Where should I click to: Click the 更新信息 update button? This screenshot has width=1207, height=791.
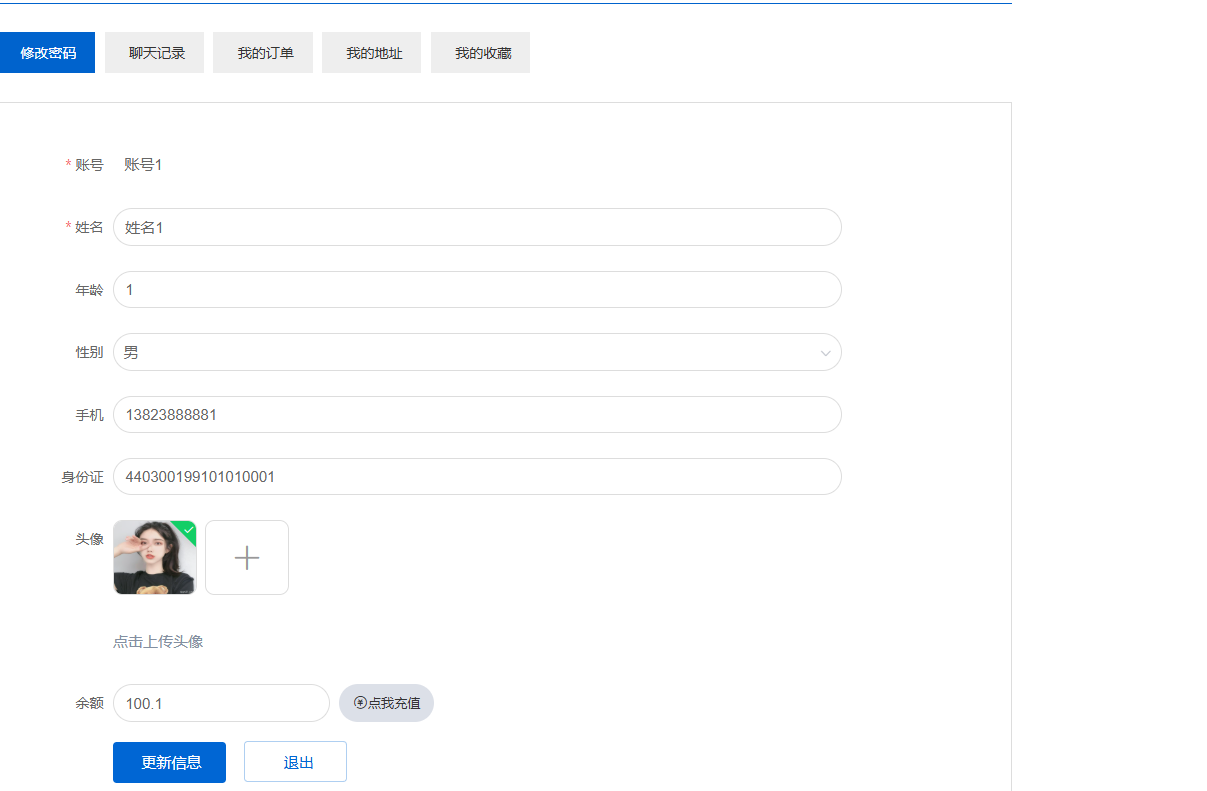tap(169, 762)
